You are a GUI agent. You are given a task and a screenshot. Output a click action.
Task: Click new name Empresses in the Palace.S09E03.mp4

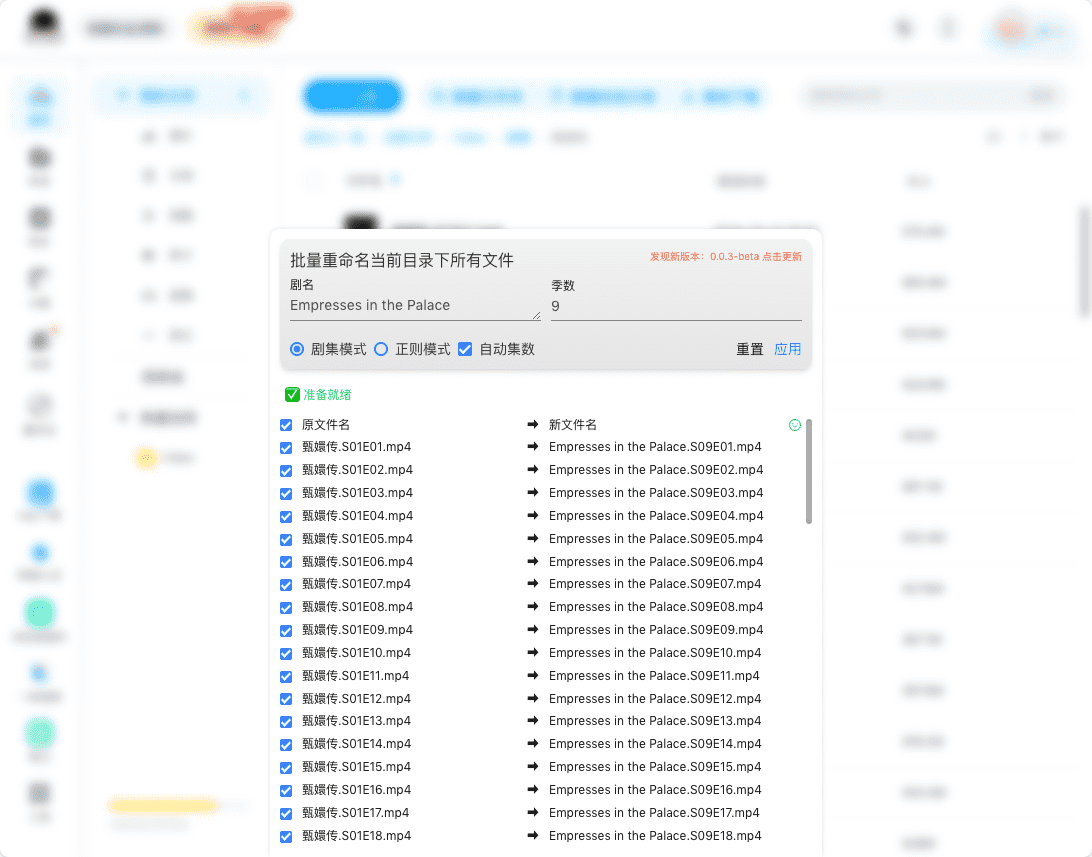pos(656,493)
